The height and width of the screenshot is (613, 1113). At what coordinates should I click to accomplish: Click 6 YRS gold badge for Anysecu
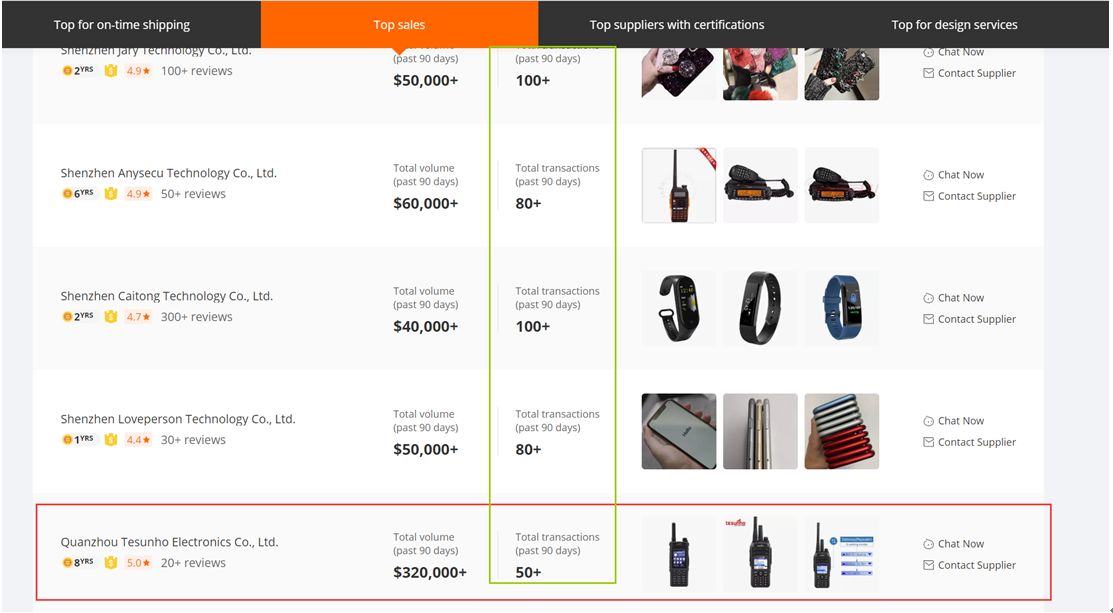[78, 194]
